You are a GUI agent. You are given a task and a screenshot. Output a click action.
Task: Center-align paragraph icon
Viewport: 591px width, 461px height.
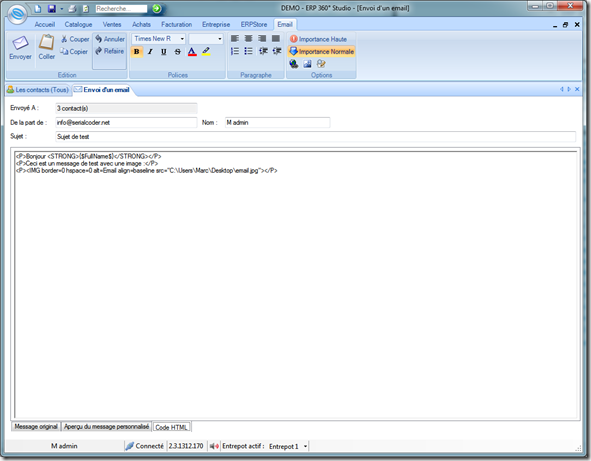coord(248,38)
